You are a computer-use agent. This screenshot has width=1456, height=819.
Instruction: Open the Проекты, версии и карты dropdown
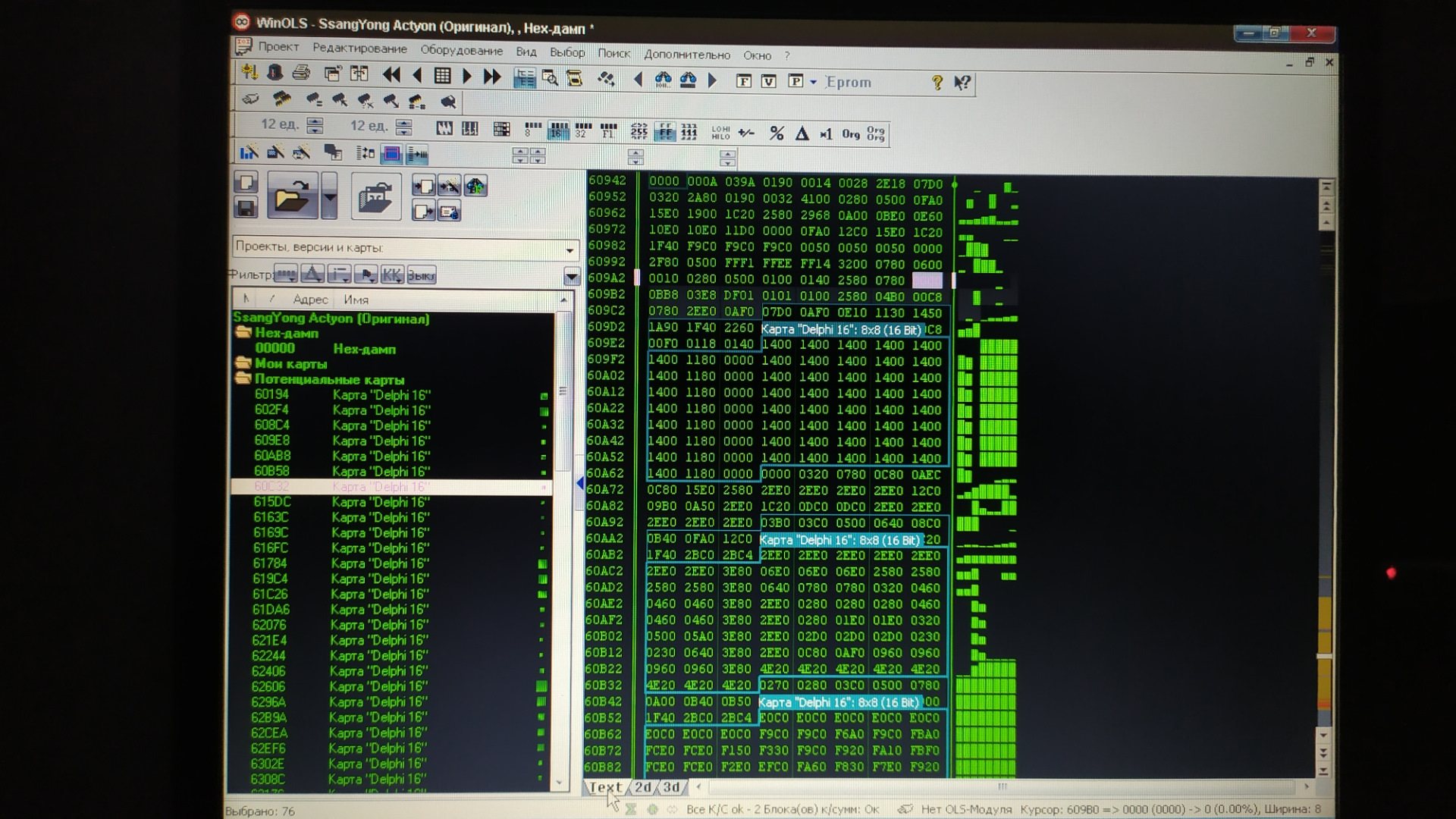coord(406,248)
